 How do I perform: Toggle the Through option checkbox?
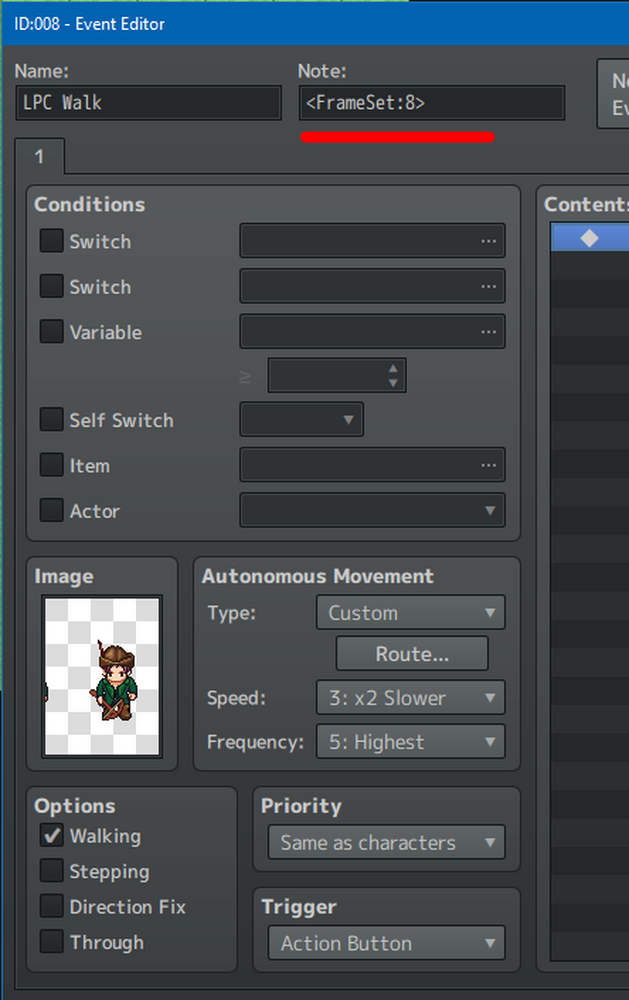[52, 941]
